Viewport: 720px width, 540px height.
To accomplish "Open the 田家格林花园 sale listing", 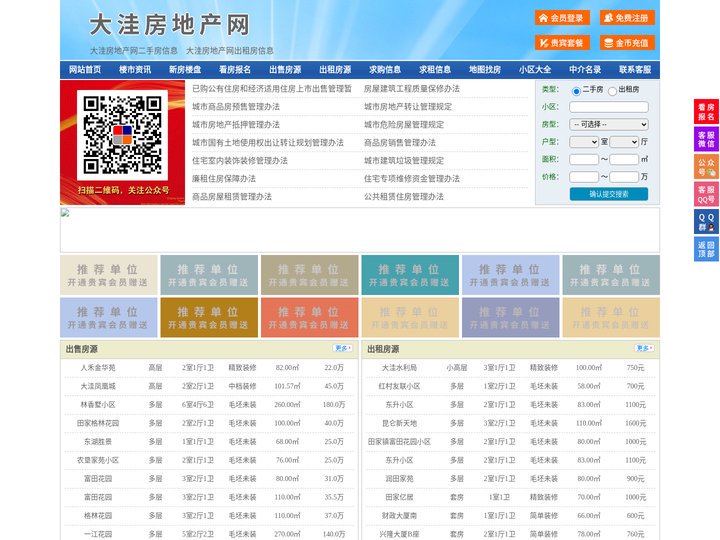I will [x=98, y=423].
